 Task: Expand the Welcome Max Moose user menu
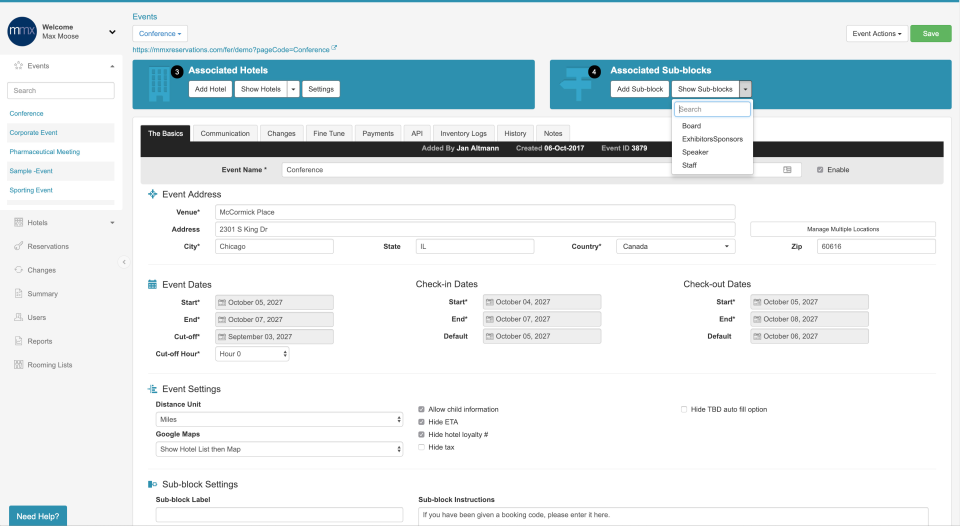point(112,32)
